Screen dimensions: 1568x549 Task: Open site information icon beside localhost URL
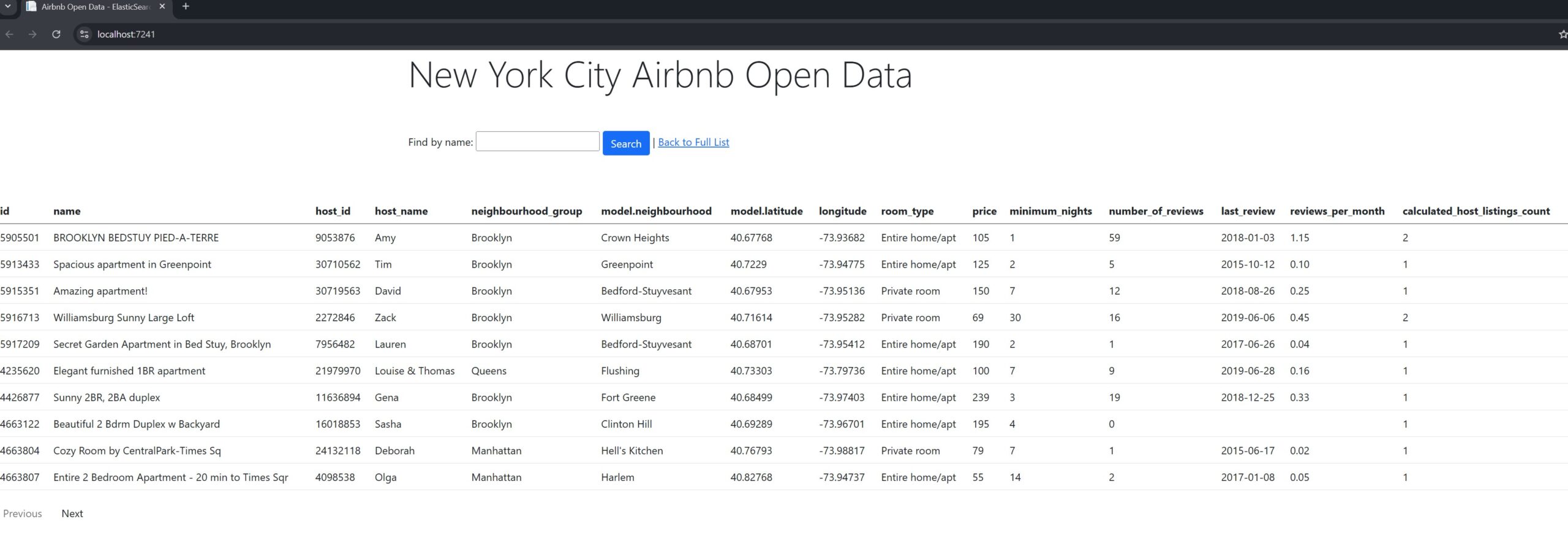click(85, 34)
